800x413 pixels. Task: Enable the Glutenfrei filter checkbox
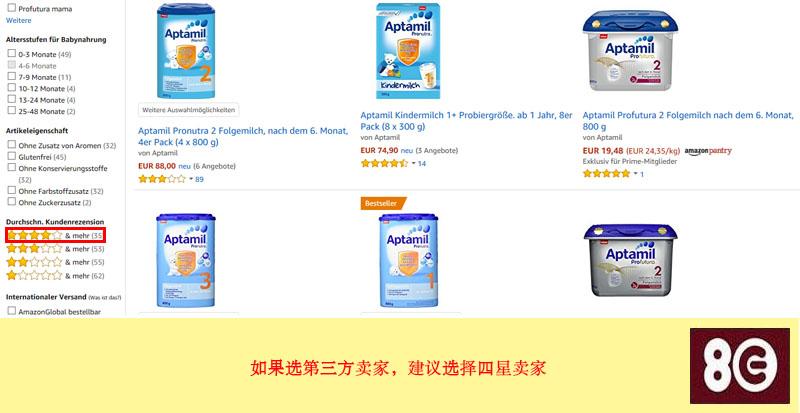[12, 157]
